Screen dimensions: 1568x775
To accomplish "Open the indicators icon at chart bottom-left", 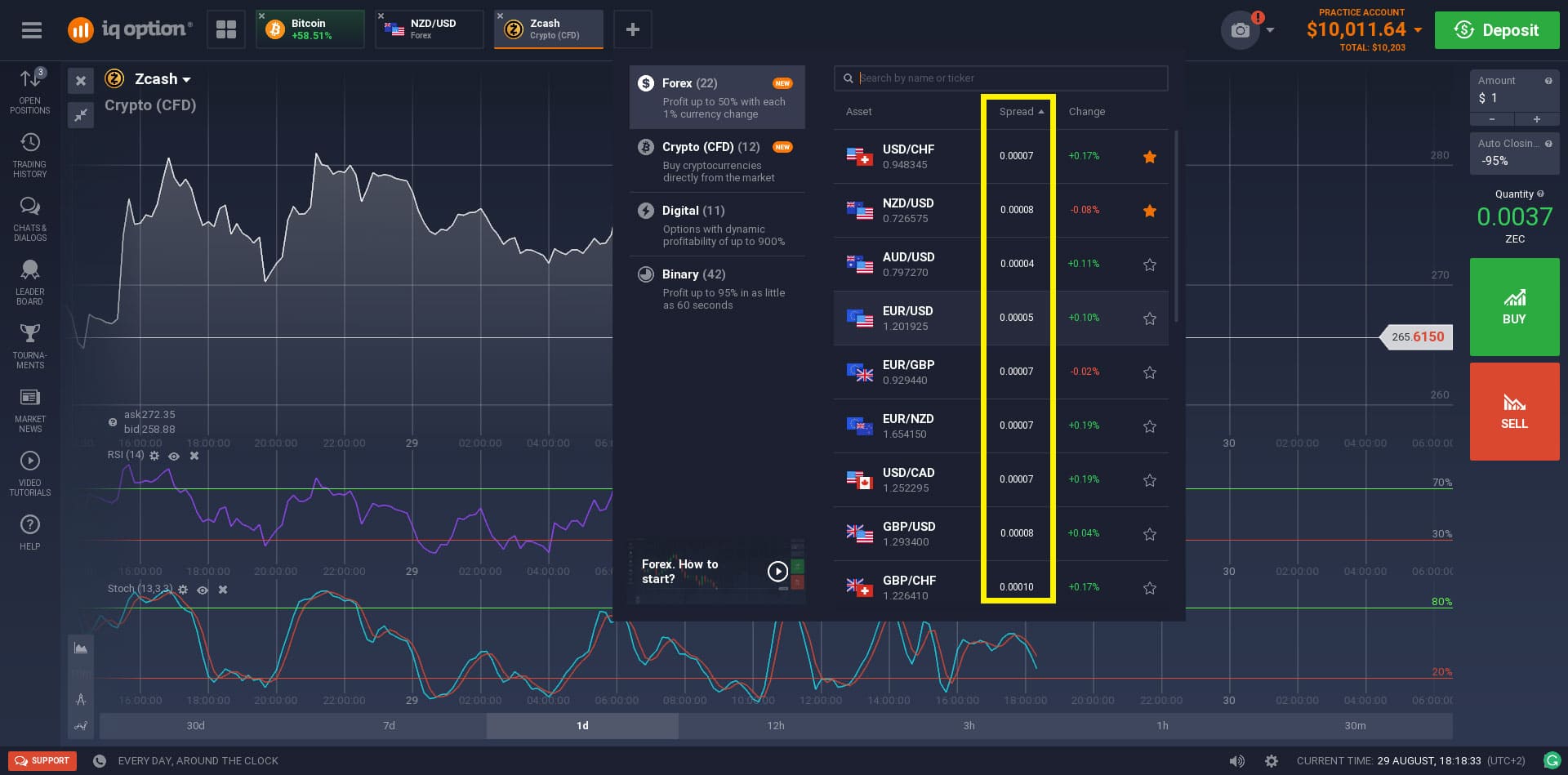I will pyautogui.click(x=81, y=725).
